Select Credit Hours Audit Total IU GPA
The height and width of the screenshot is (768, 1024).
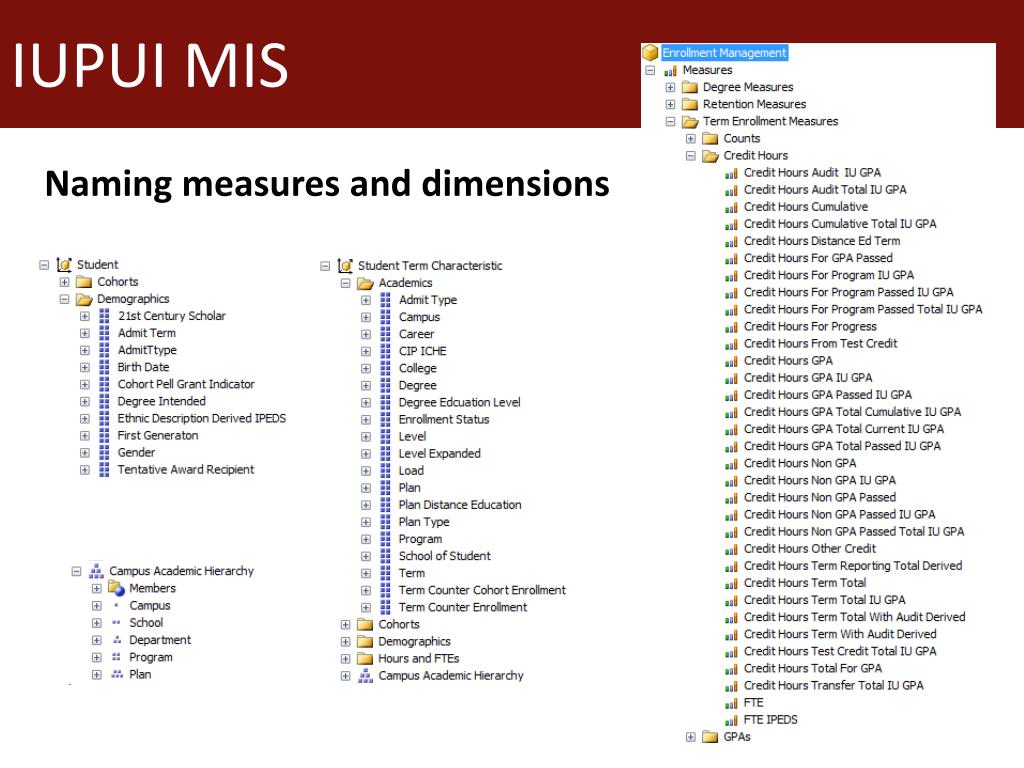825,190
